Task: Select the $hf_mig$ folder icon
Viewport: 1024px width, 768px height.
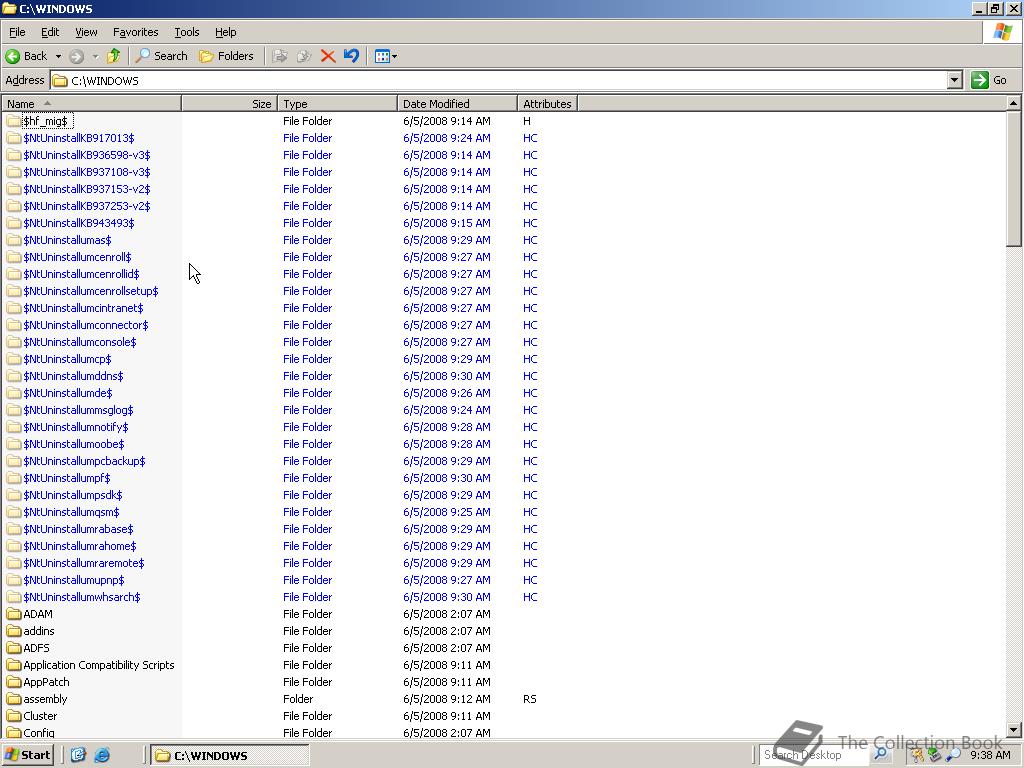Action: (14, 121)
